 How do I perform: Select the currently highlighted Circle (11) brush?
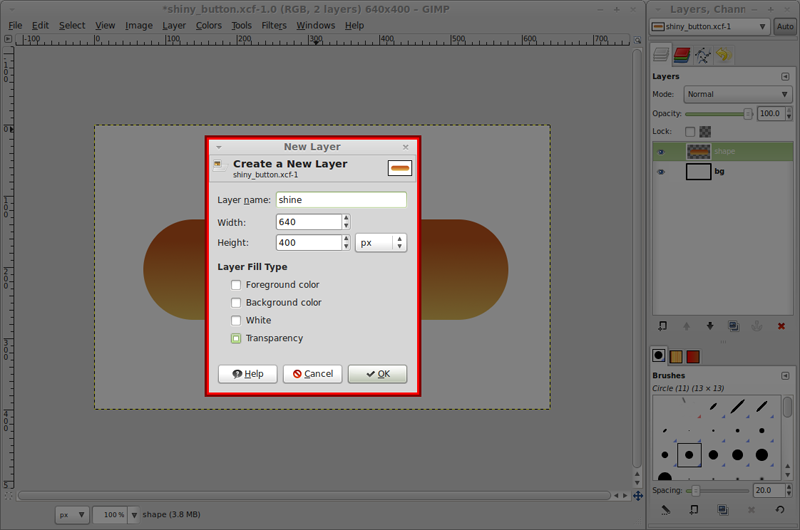click(689, 455)
